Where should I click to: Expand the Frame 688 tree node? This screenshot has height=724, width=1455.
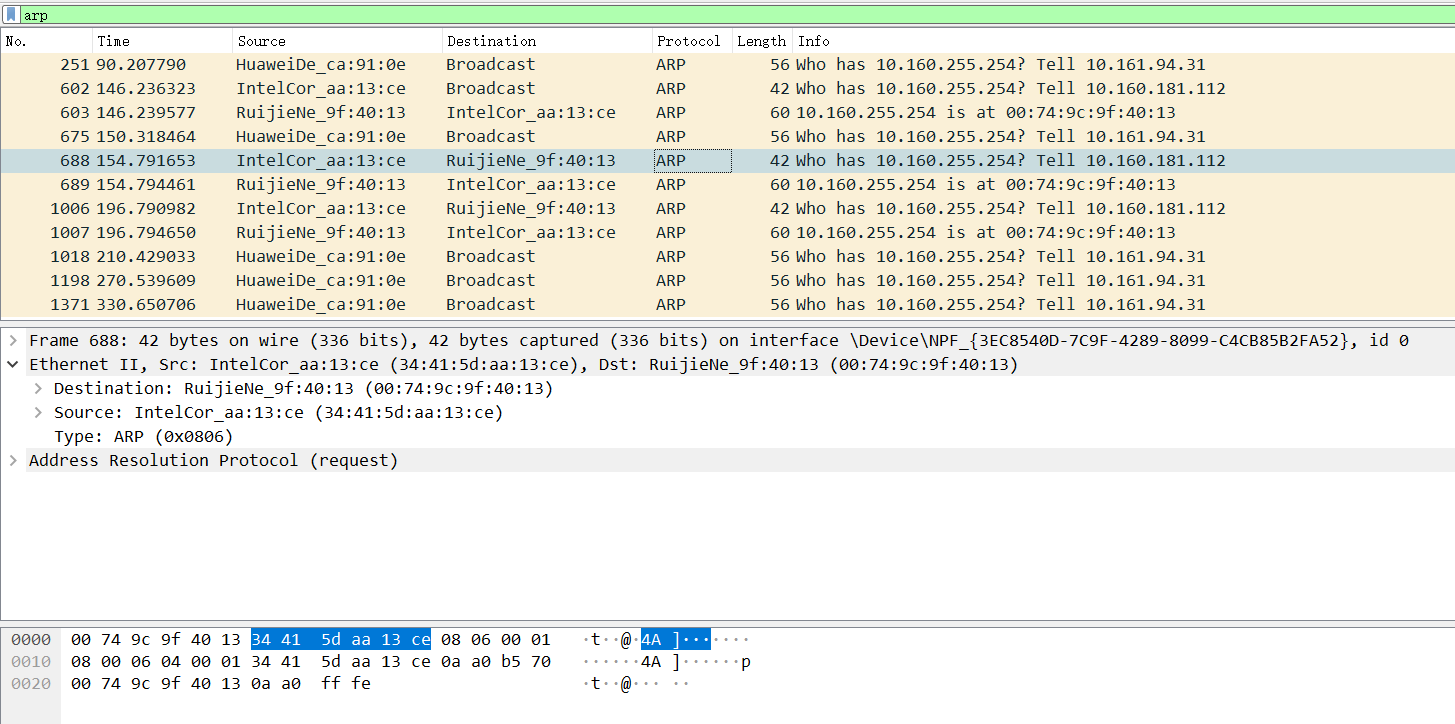coord(13,341)
